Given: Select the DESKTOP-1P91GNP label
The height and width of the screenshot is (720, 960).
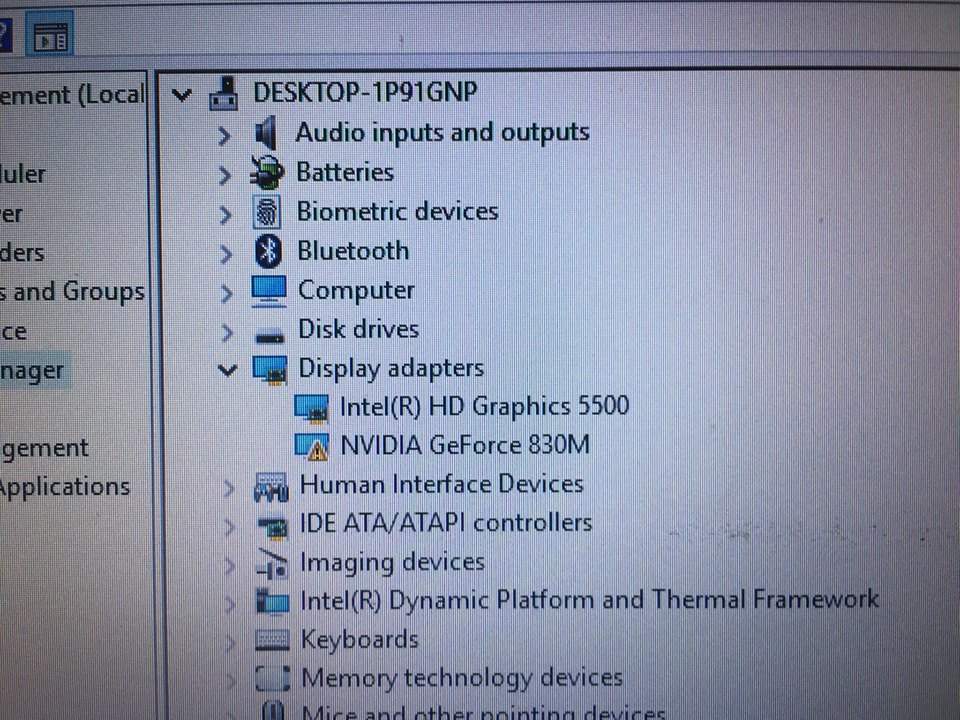Looking at the screenshot, I should pyautogui.click(x=365, y=92).
